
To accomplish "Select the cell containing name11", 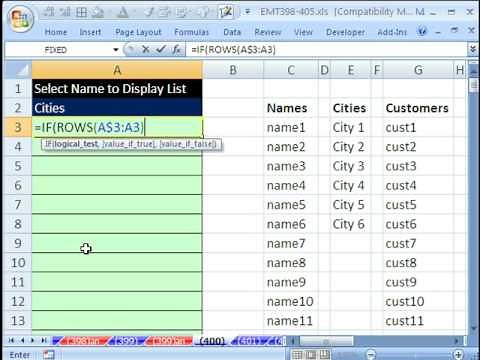I will (x=291, y=321).
